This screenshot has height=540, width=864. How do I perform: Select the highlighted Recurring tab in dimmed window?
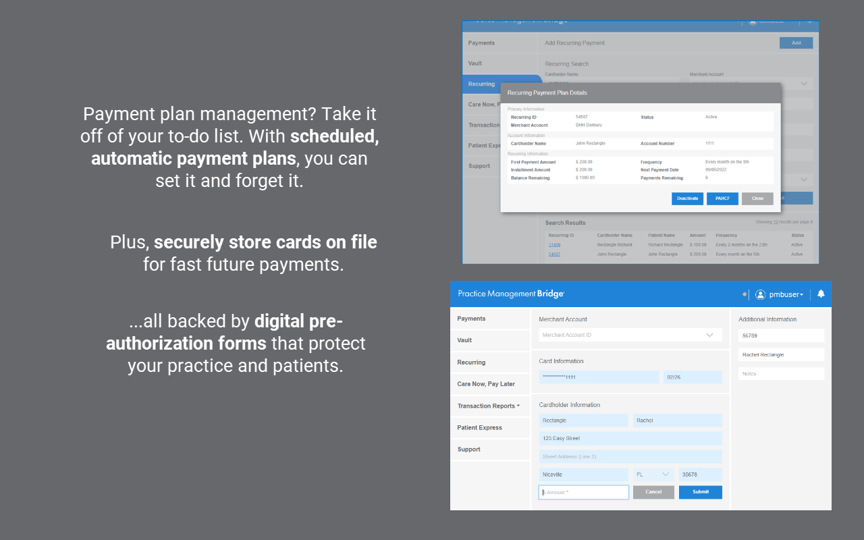pos(501,84)
